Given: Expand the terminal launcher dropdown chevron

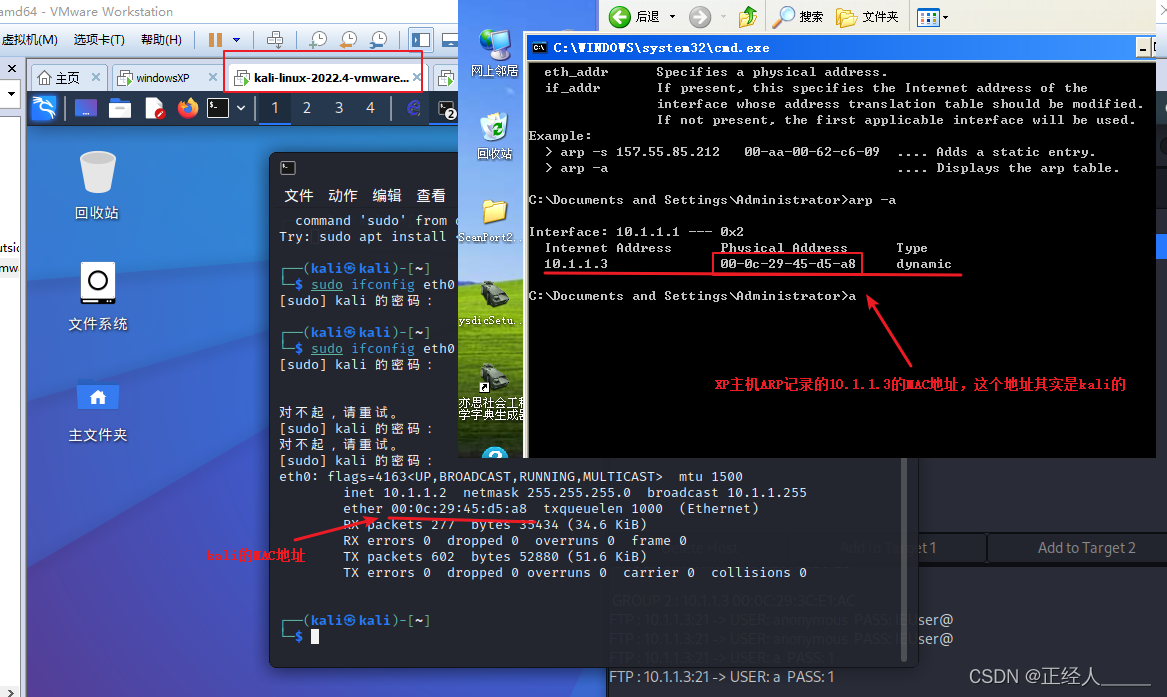Looking at the screenshot, I should [241, 109].
